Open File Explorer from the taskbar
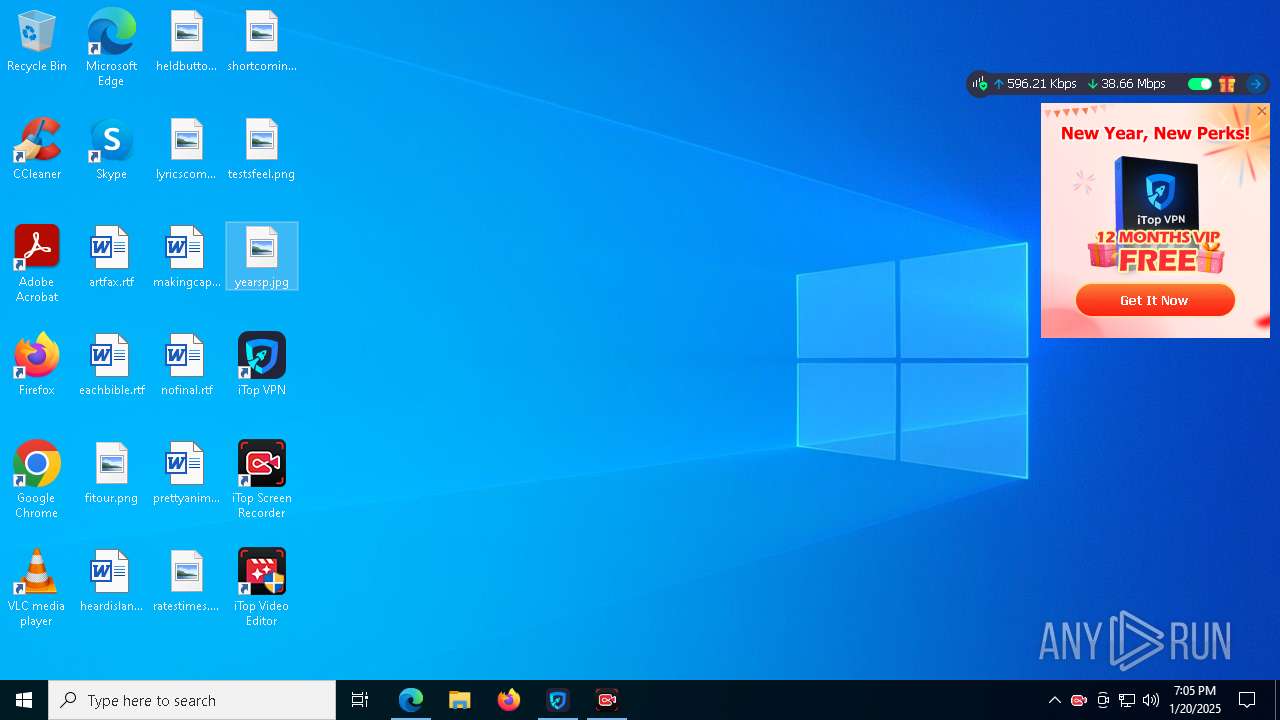The height and width of the screenshot is (720, 1280). point(460,700)
